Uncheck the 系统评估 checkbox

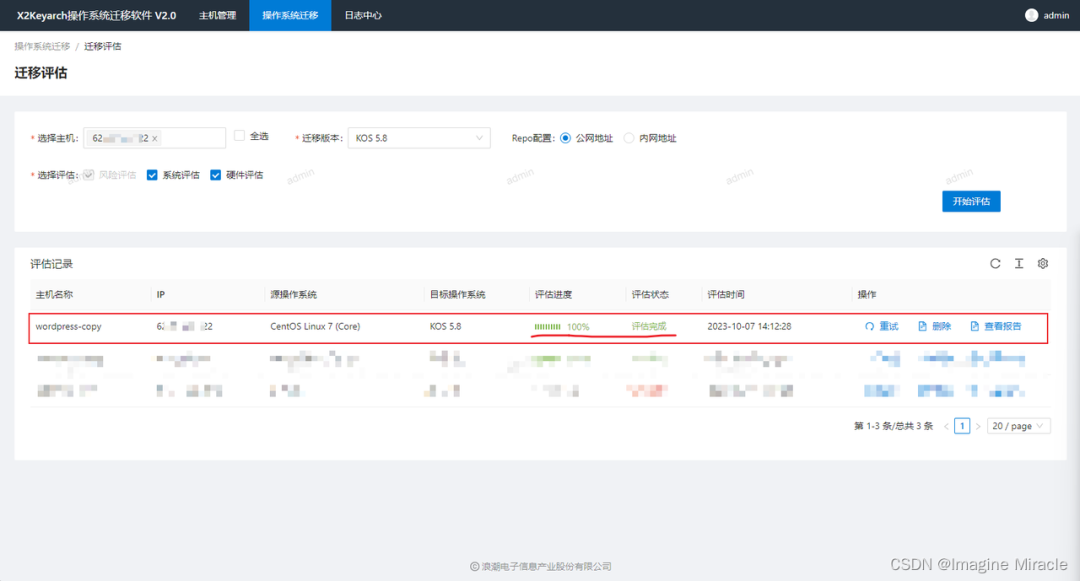pos(153,175)
